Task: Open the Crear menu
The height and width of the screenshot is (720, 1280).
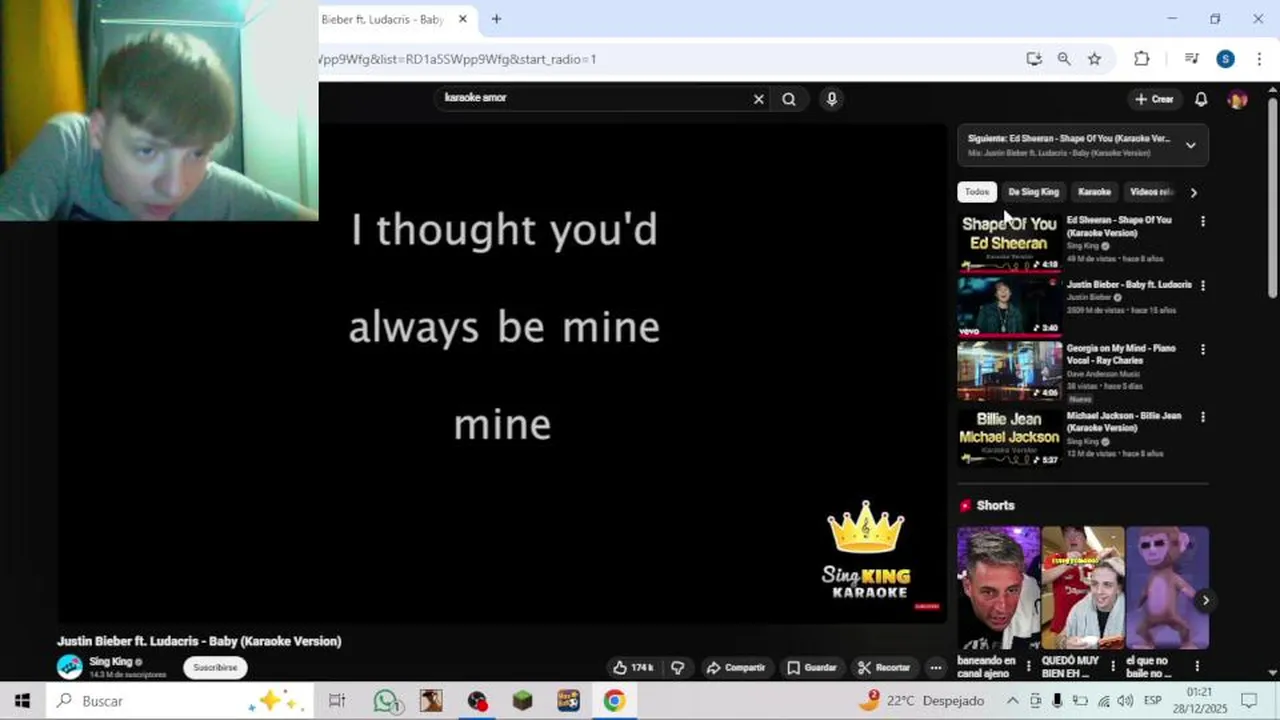Action: (x=1154, y=99)
